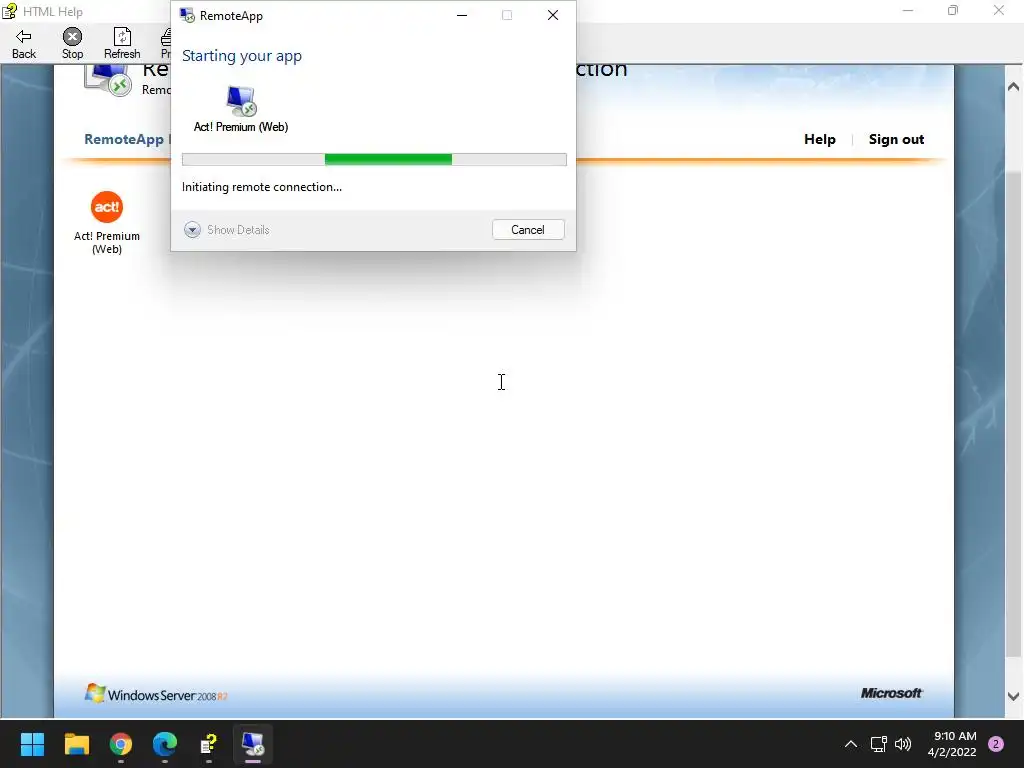Cancel the RemoteApp connection

(528, 230)
